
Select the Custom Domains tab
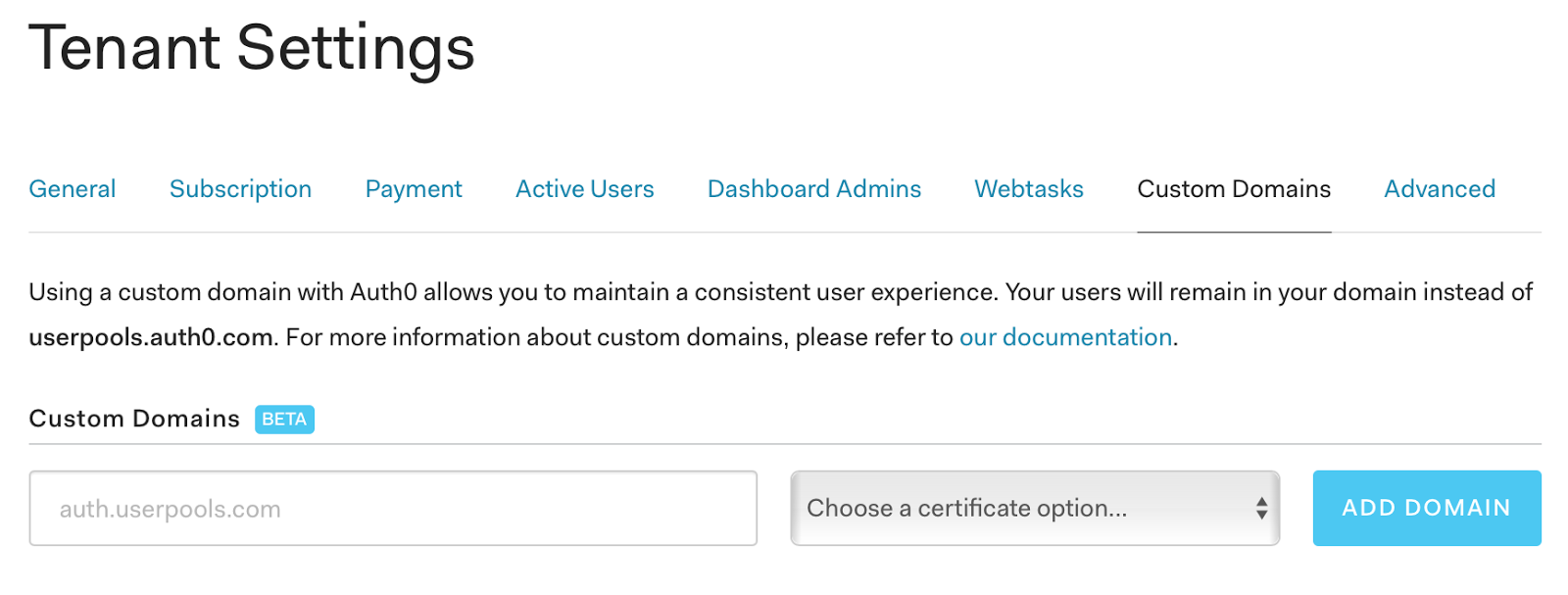1234,189
